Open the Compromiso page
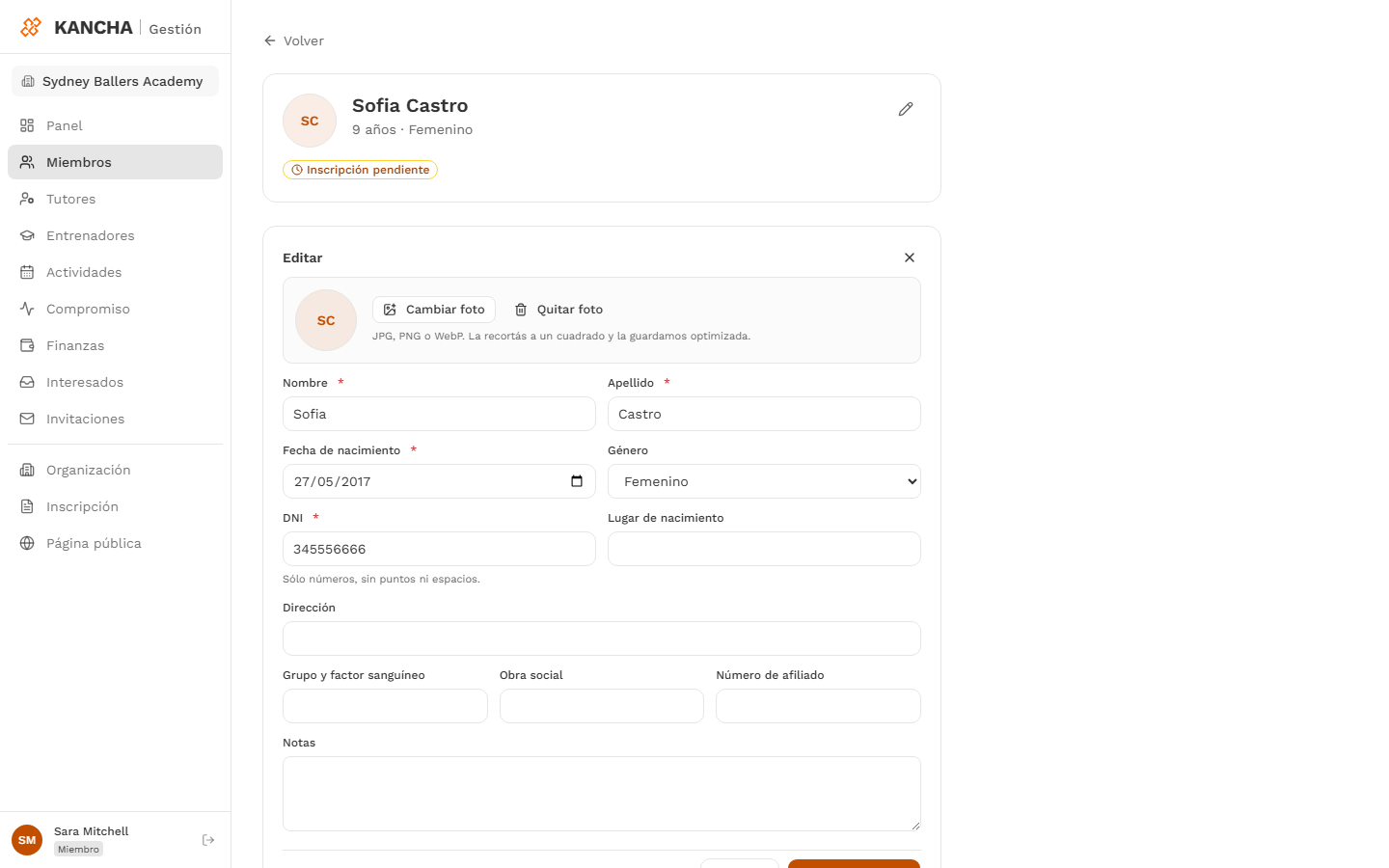 (x=115, y=309)
